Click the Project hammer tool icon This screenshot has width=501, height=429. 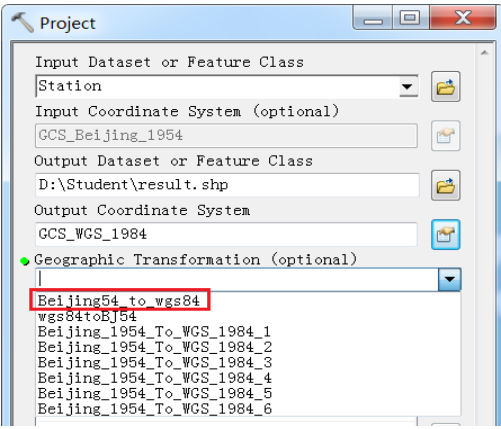(x=22, y=22)
